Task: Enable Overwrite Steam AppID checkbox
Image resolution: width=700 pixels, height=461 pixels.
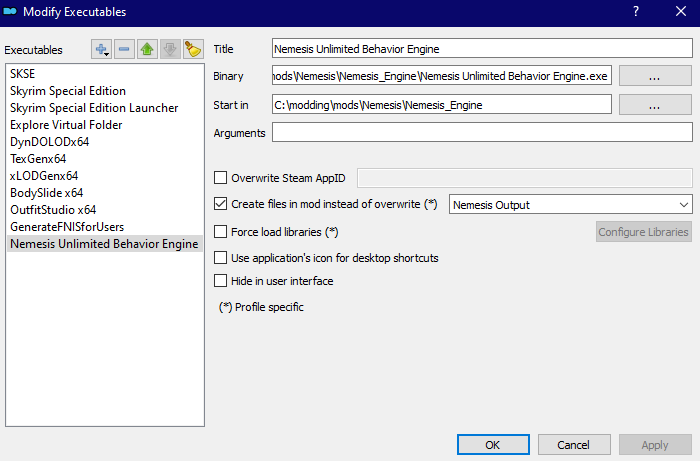Action: click(221, 178)
